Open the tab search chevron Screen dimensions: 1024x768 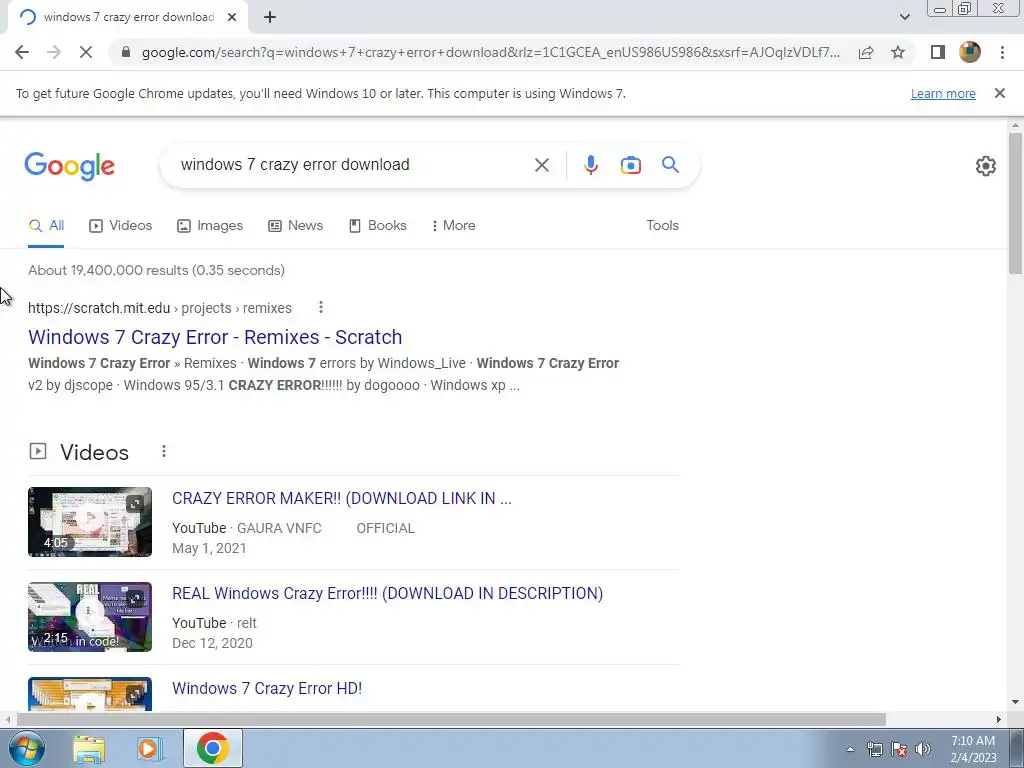coord(904,17)
